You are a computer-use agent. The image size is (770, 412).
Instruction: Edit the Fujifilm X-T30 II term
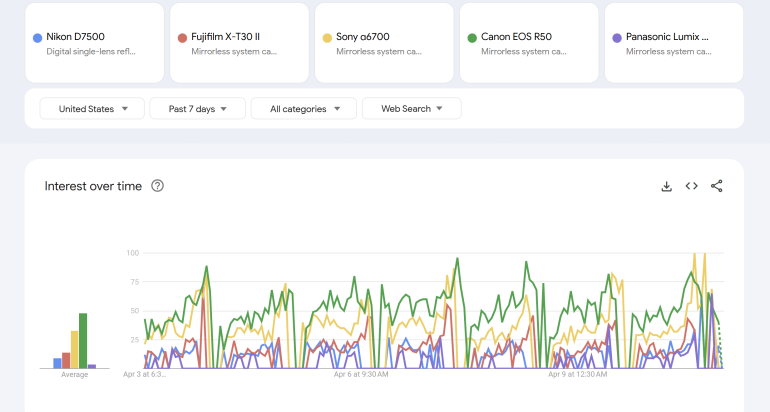tap(240, 43)
